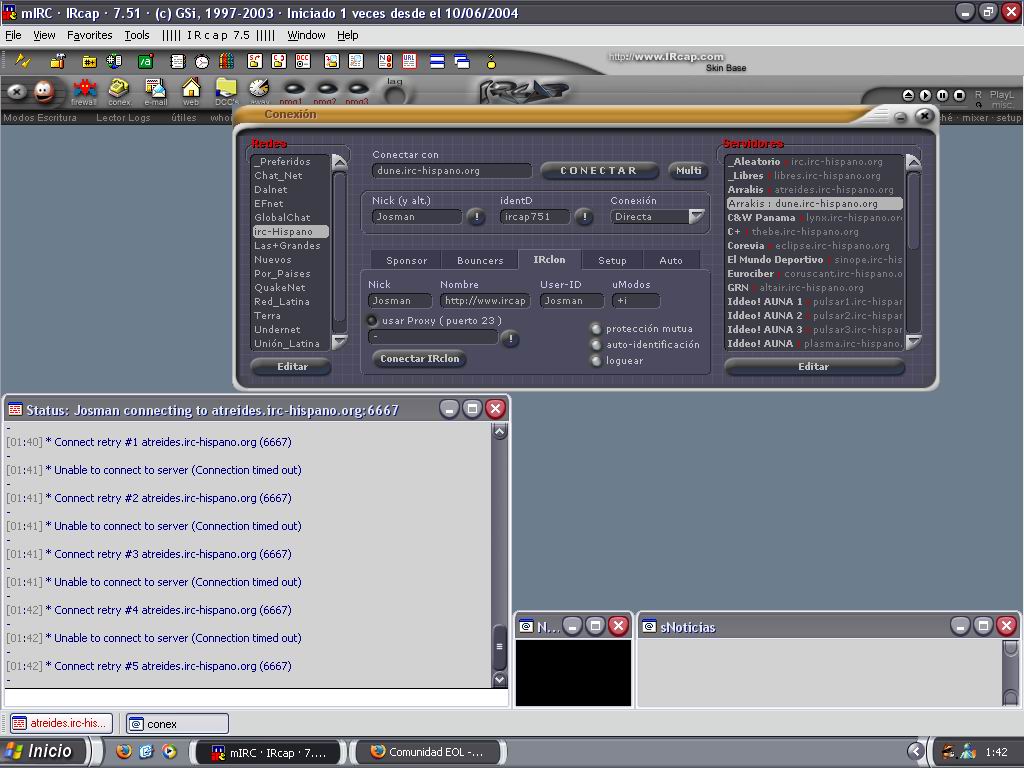Click the tile windows toolbar icon
The width and height of the screenshot is (1024, 768).
pos(437,61)
